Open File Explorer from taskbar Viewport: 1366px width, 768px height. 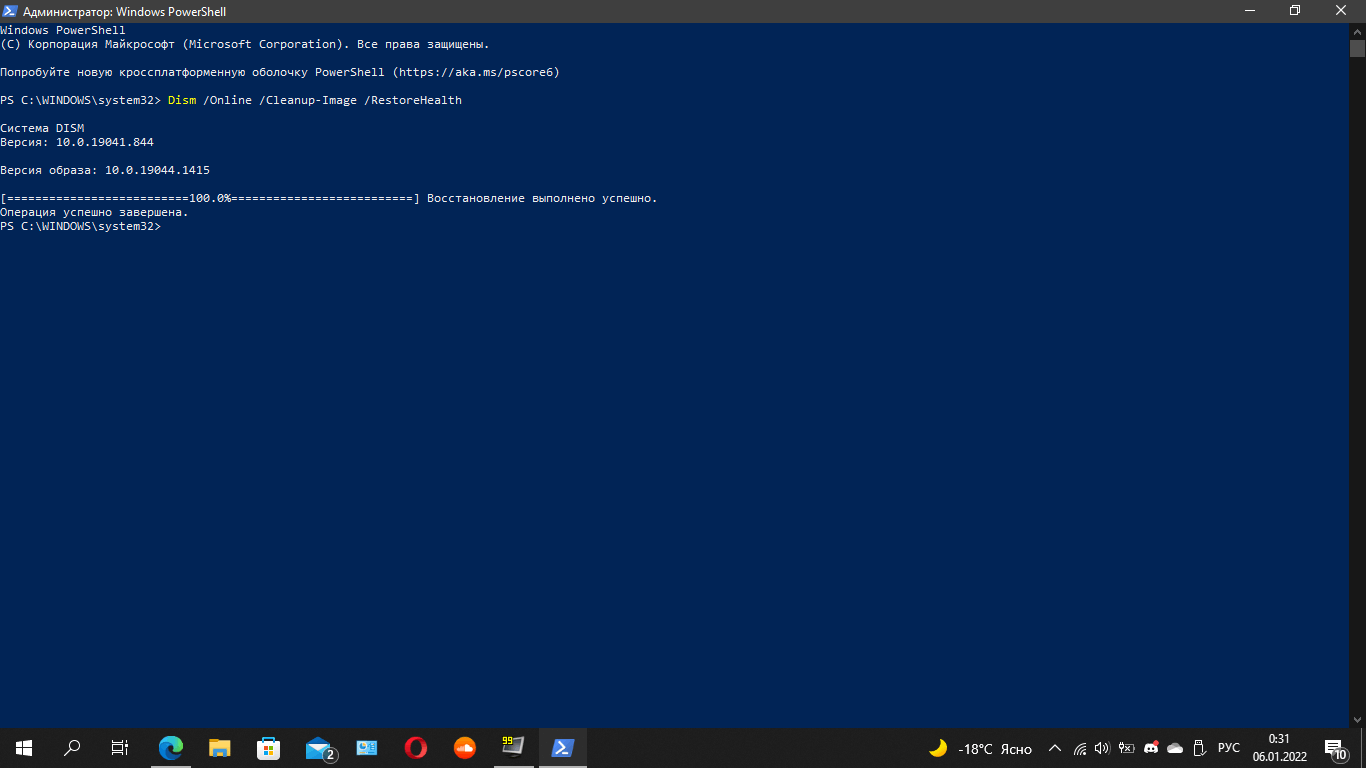pyautogui.click(x=220, y=747)
